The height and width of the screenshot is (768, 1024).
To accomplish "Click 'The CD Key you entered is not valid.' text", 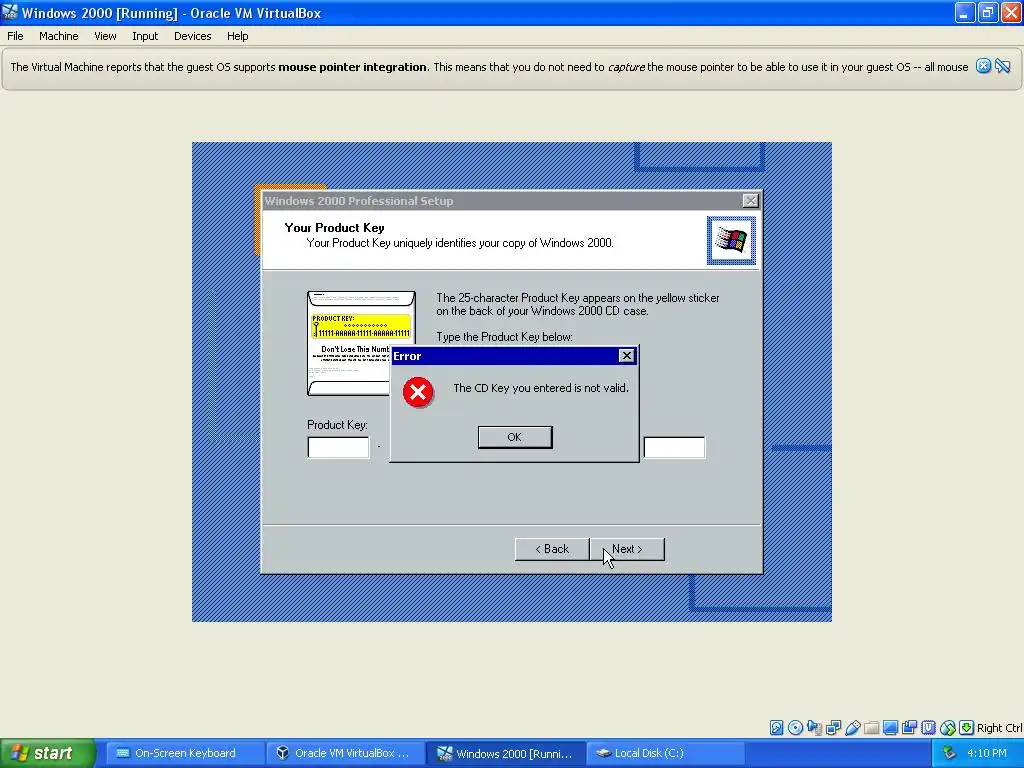I will point(541,388).
